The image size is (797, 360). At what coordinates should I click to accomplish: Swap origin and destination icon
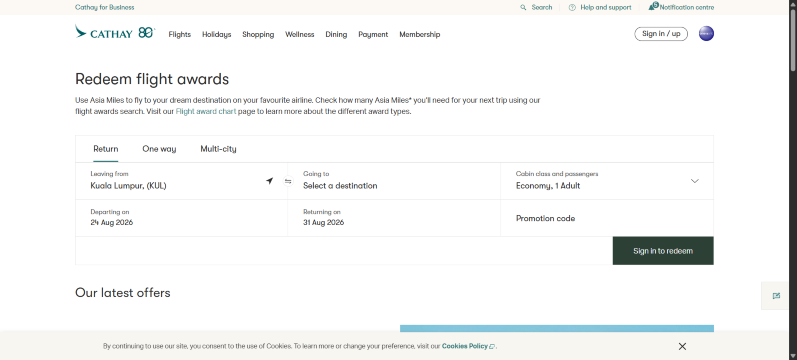[x=288, y=181]
